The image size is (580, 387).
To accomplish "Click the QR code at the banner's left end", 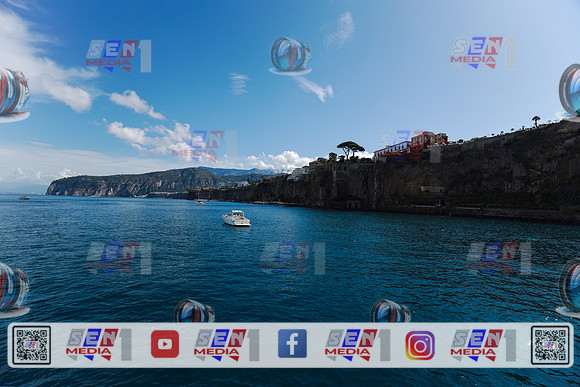I will click(32, 345).
